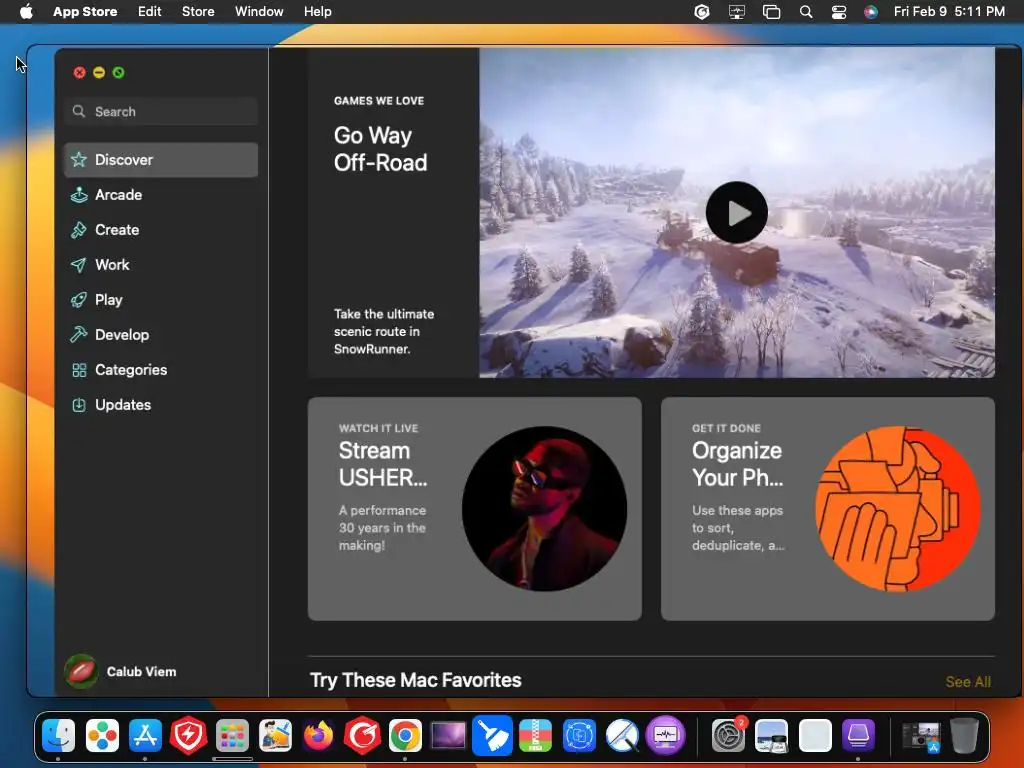This screenshot has height=768, width=1024.
Task: Open Preview app in the Dock
Action: 771,736
